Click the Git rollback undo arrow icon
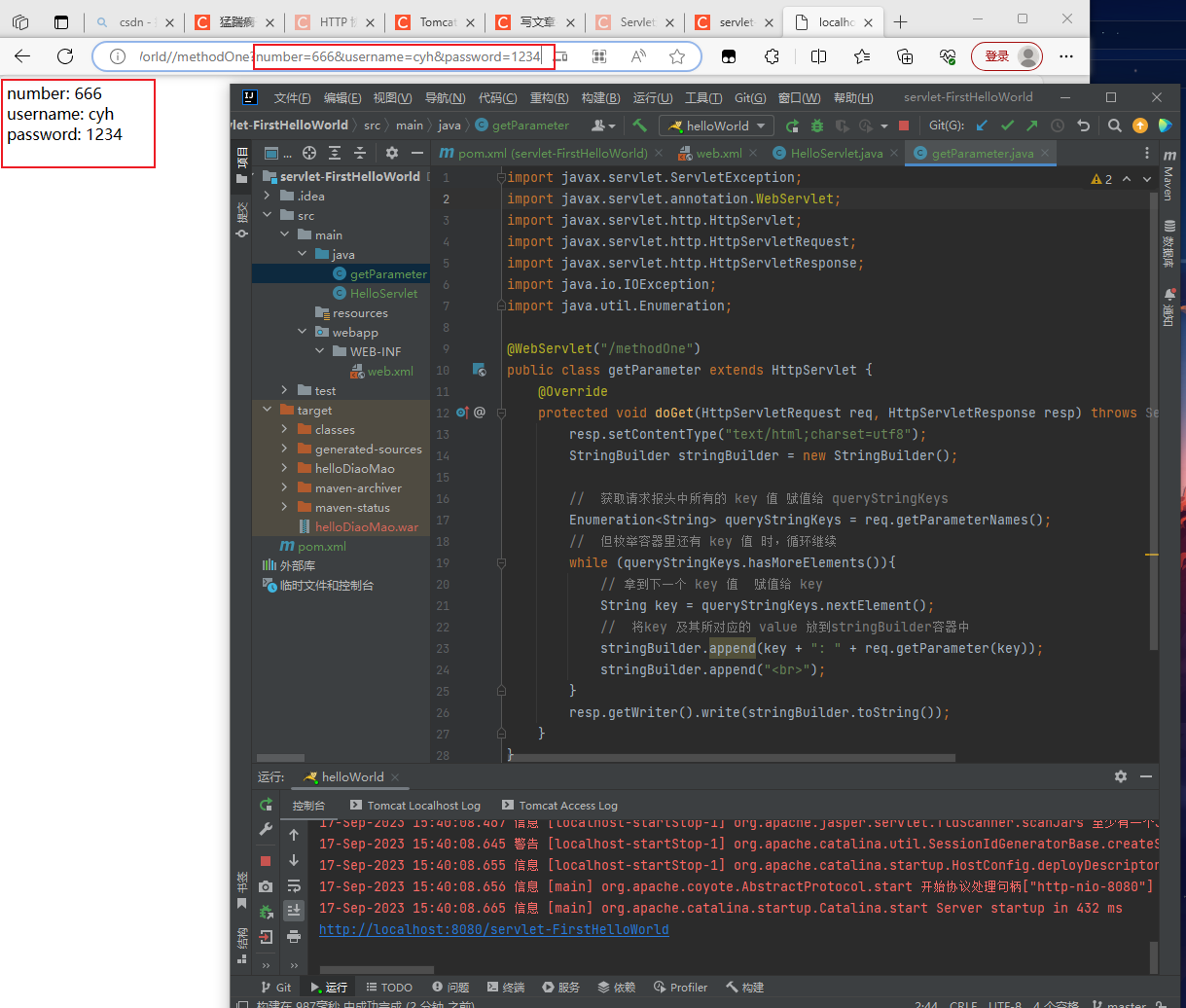 pyautogui.click(x=1083, y=126)
